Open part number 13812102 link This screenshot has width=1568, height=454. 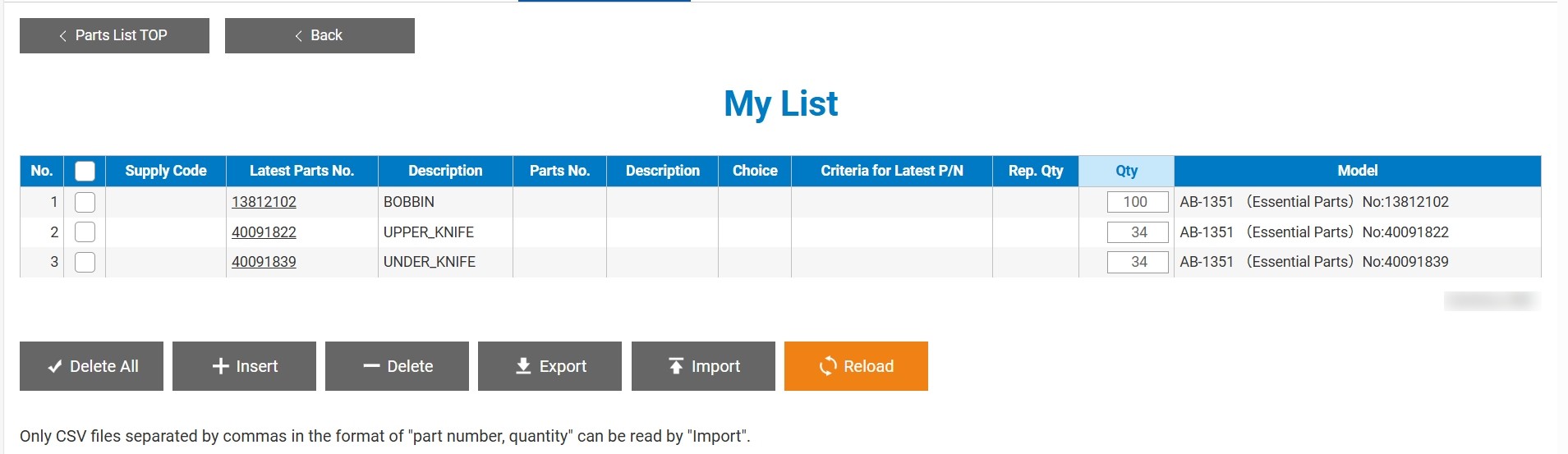pos(264,202)
